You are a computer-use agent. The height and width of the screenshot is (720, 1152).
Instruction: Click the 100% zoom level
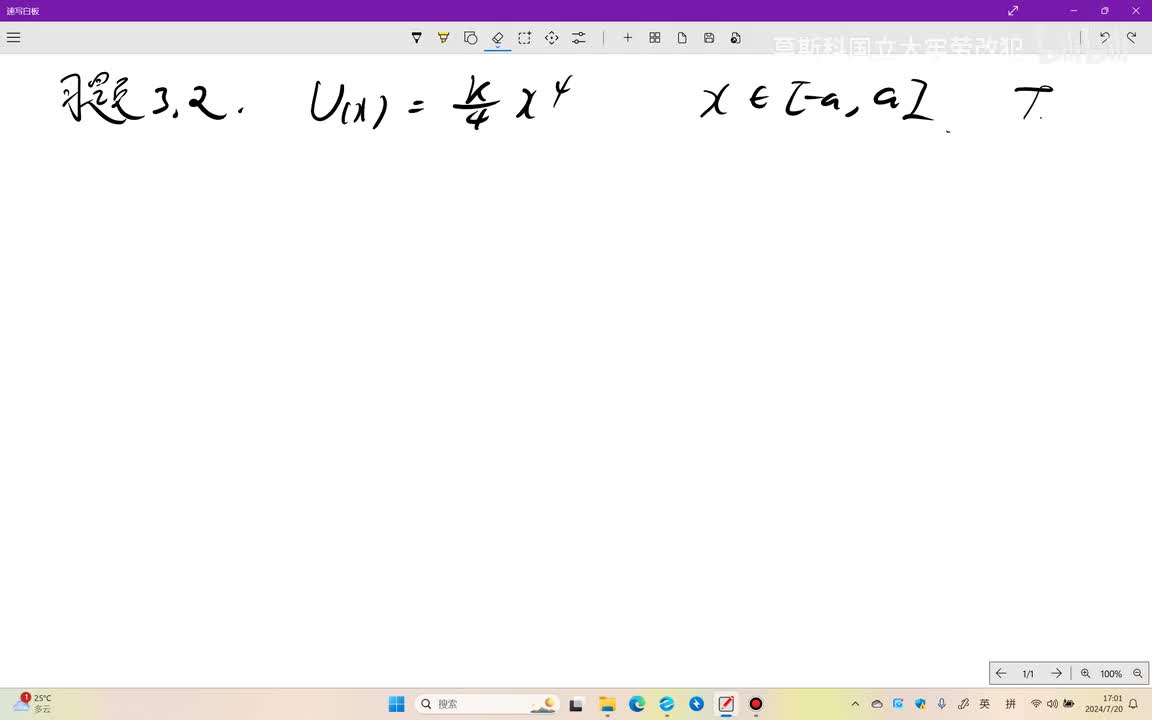(1111, 674)
